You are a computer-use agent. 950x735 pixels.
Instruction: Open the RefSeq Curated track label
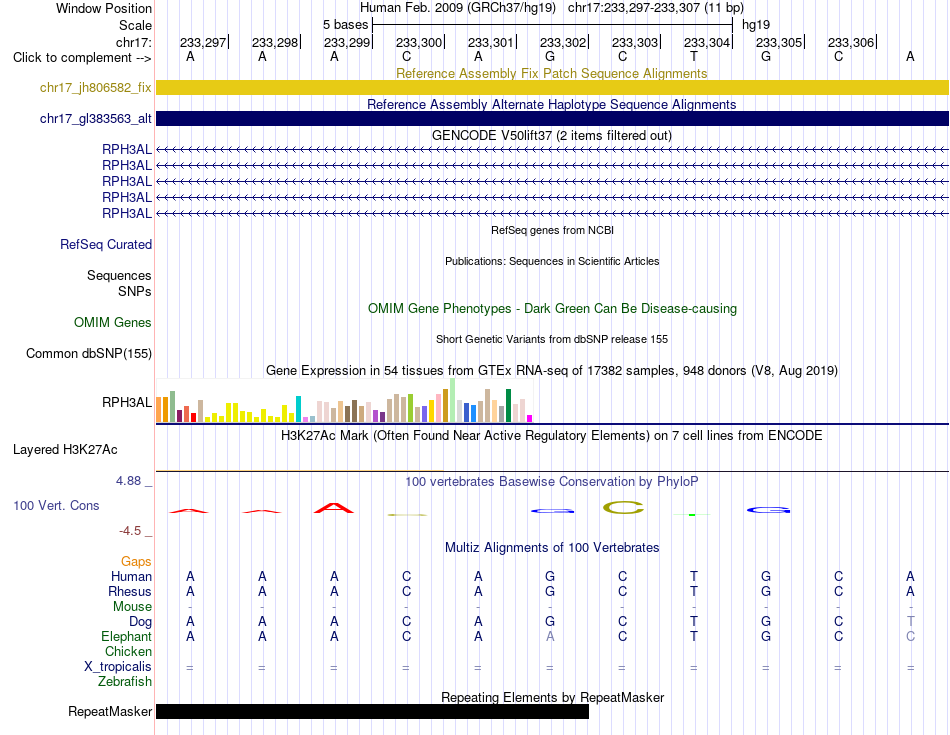click(x=105, y=244)
